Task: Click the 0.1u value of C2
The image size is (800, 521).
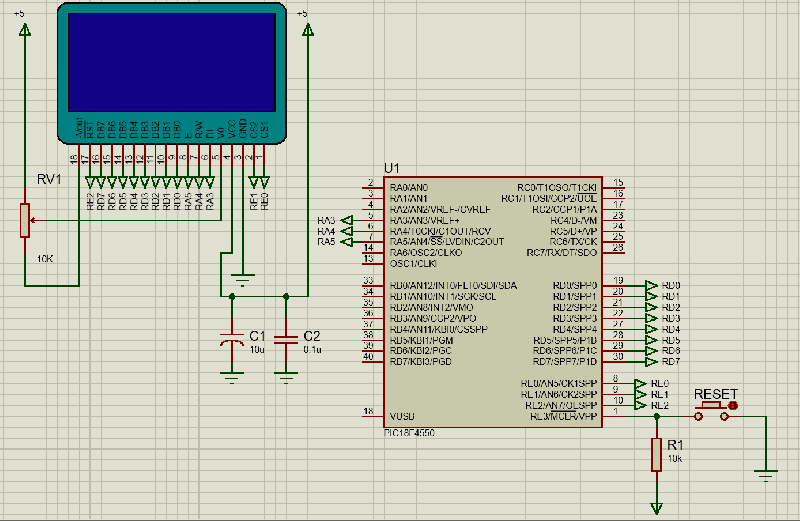Action: coord(312,350)
